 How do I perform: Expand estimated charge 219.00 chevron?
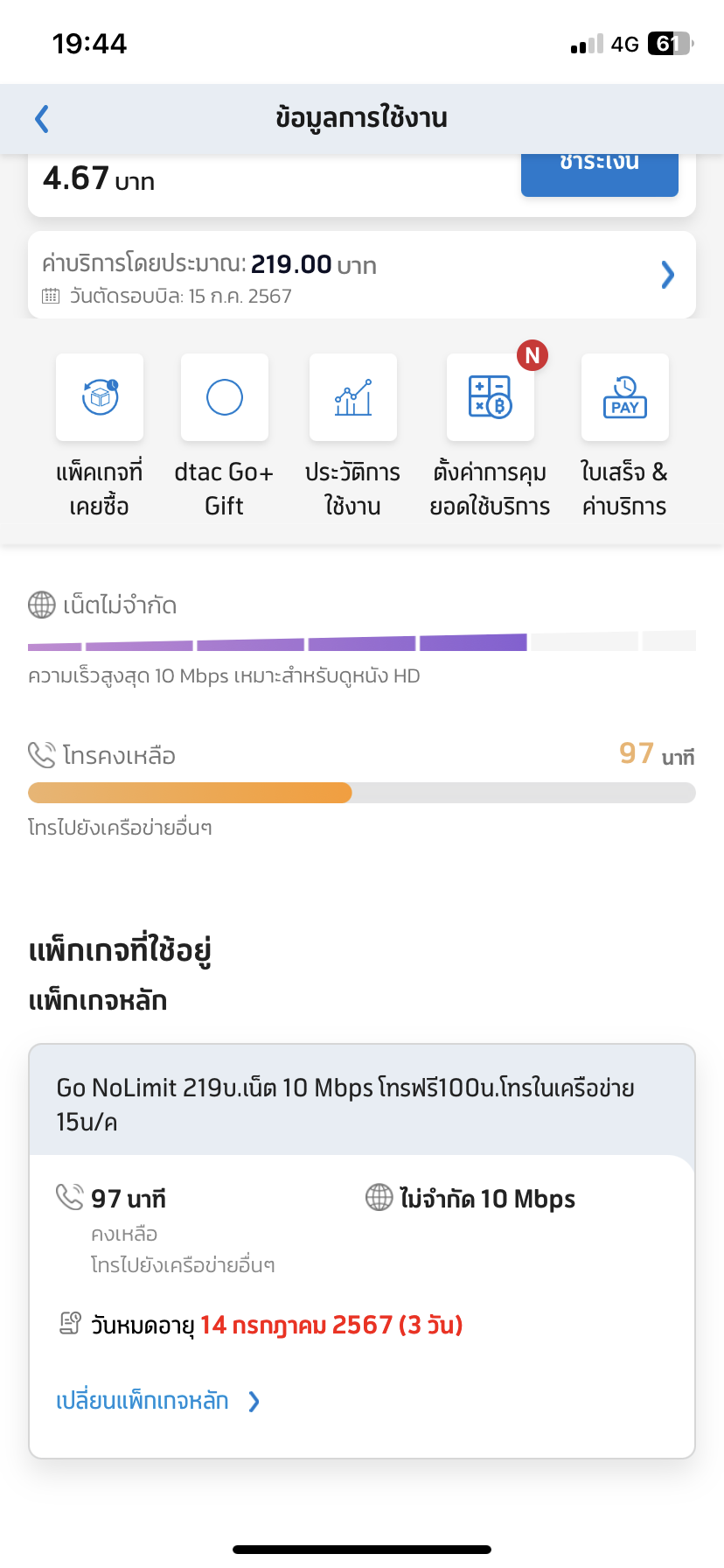668,275
